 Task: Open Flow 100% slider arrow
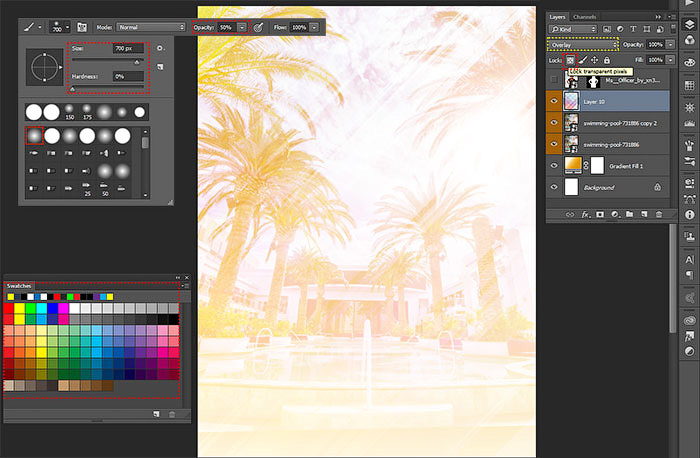coord(314,27)
